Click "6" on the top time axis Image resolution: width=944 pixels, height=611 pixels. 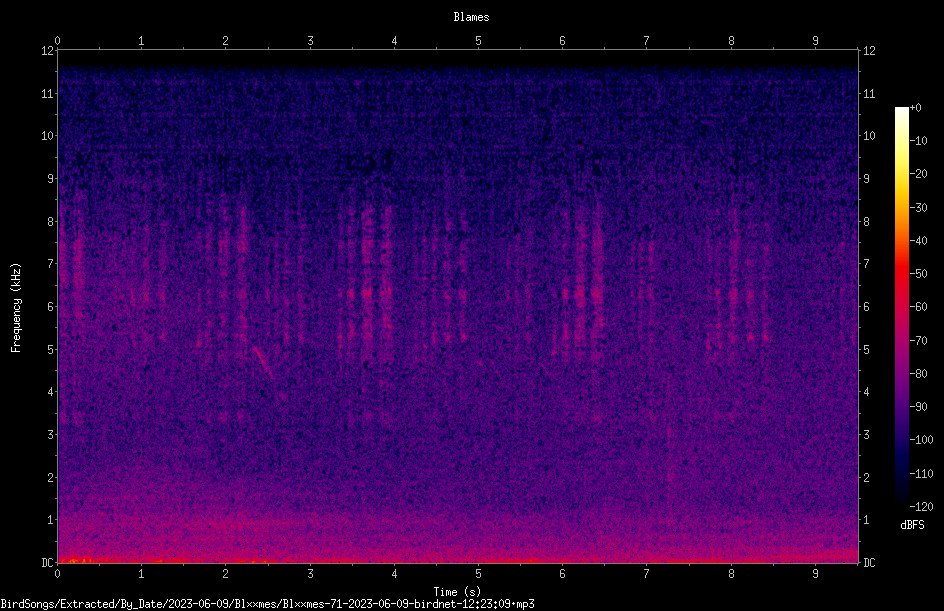tap(562, 41)
